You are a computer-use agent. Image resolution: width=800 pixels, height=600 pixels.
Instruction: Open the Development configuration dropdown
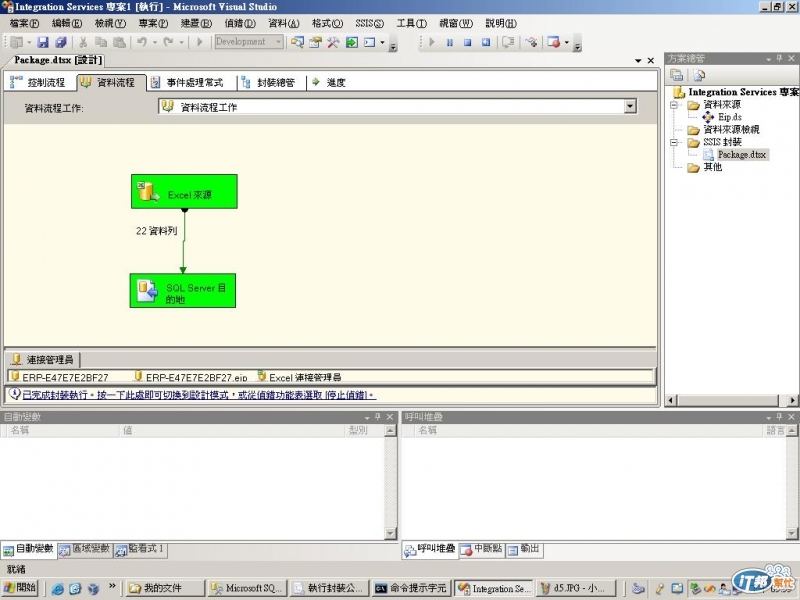coord(278,42)
